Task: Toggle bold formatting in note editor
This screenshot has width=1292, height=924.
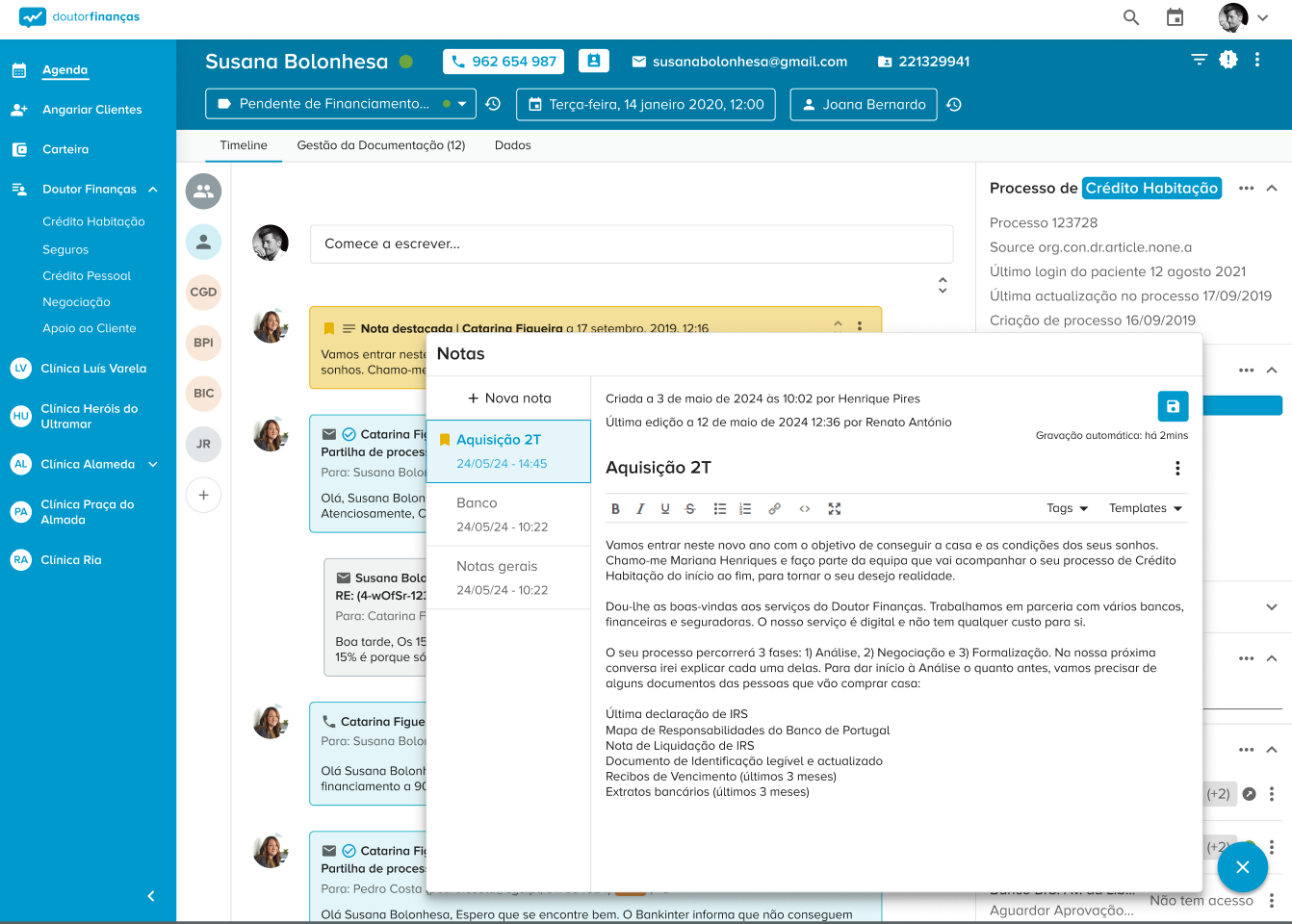Action: click(x=615, y=509)
